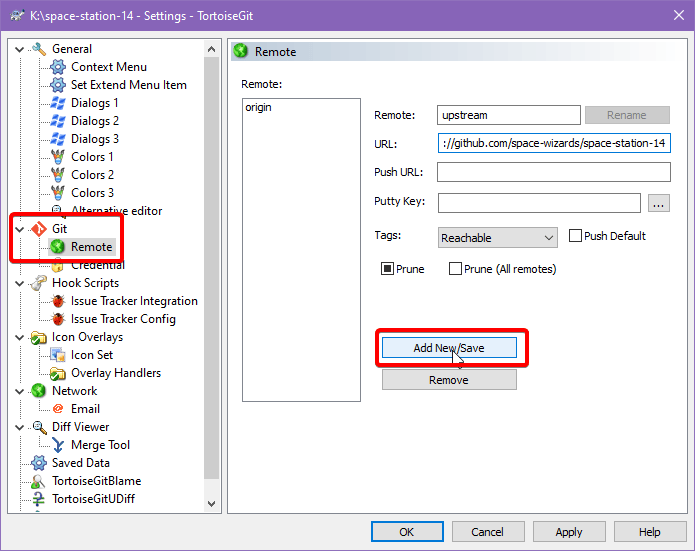Image resolution: width=695 pixels, height=551 pixels.
Task: Select origin in the remote list
Action: click(x=258, y=107)
